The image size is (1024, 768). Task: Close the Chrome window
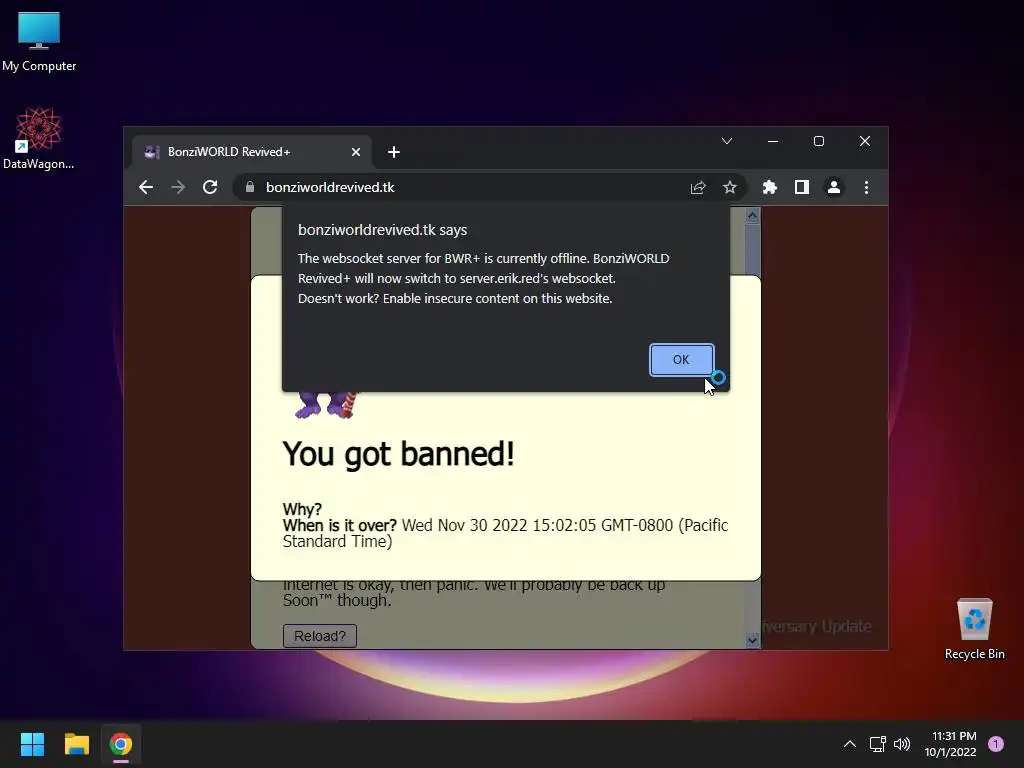tap(865, 141)
